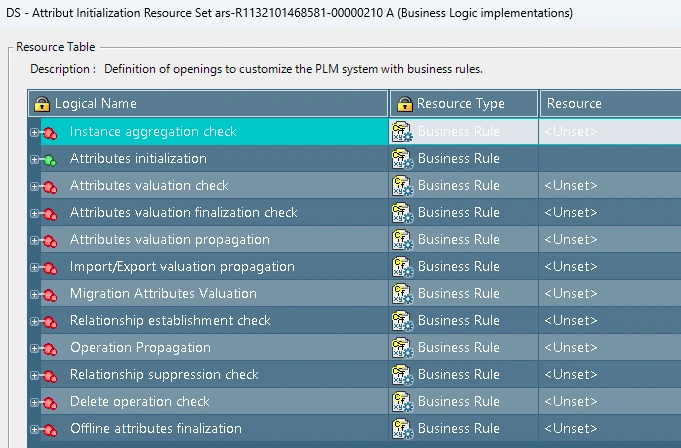Viewport: 681px width, 448px height.
Task: Expand the Migration Attributes Valuation node
Action: point(34,294)
